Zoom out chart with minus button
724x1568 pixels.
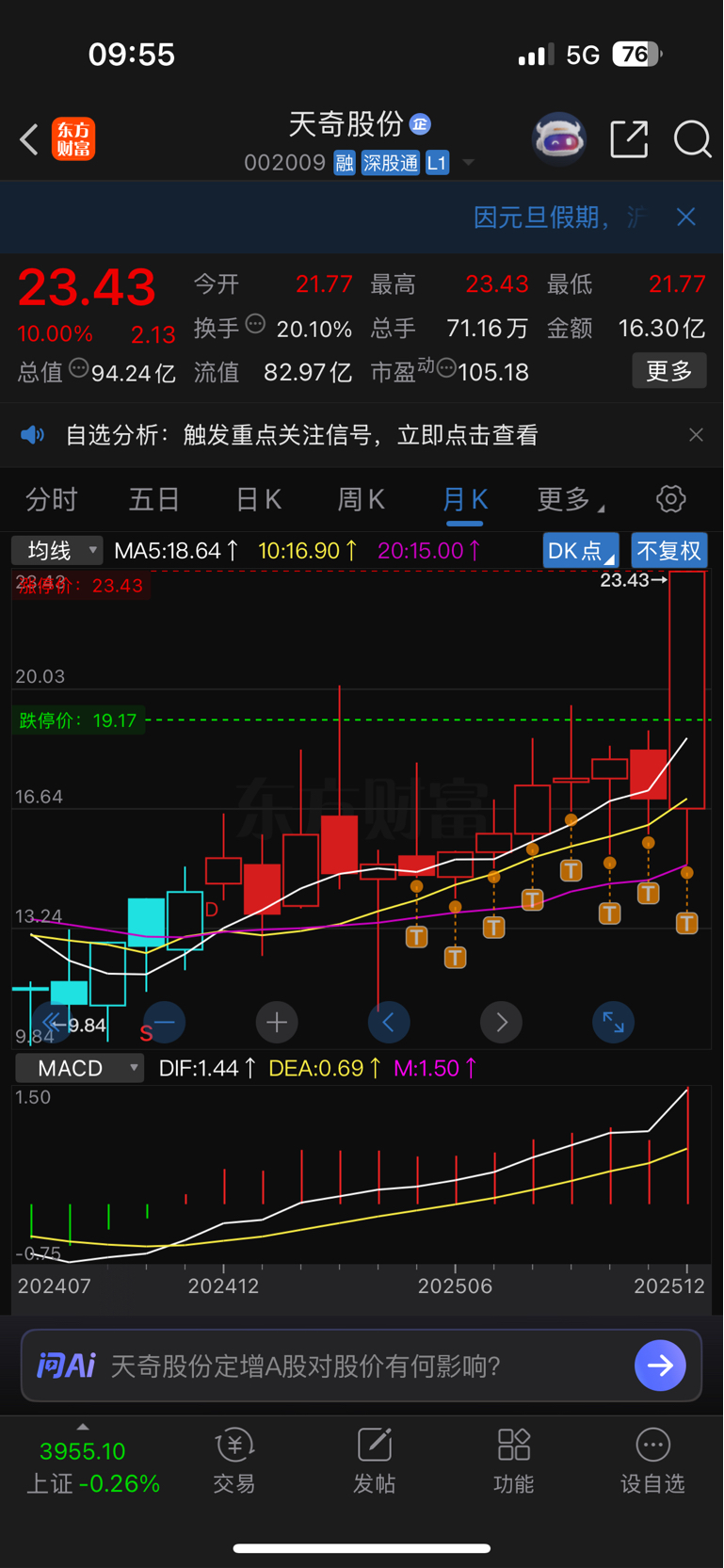165,1023
